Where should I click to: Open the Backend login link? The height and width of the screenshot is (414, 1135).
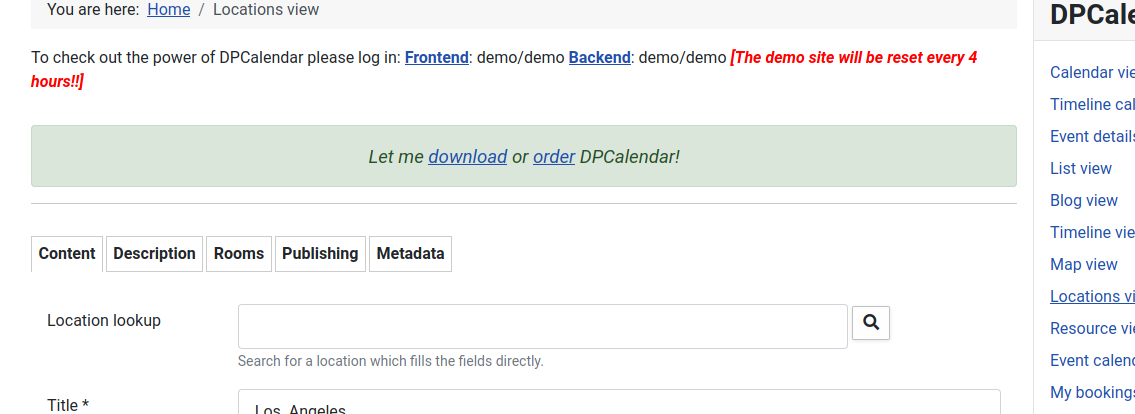[599, 58]
